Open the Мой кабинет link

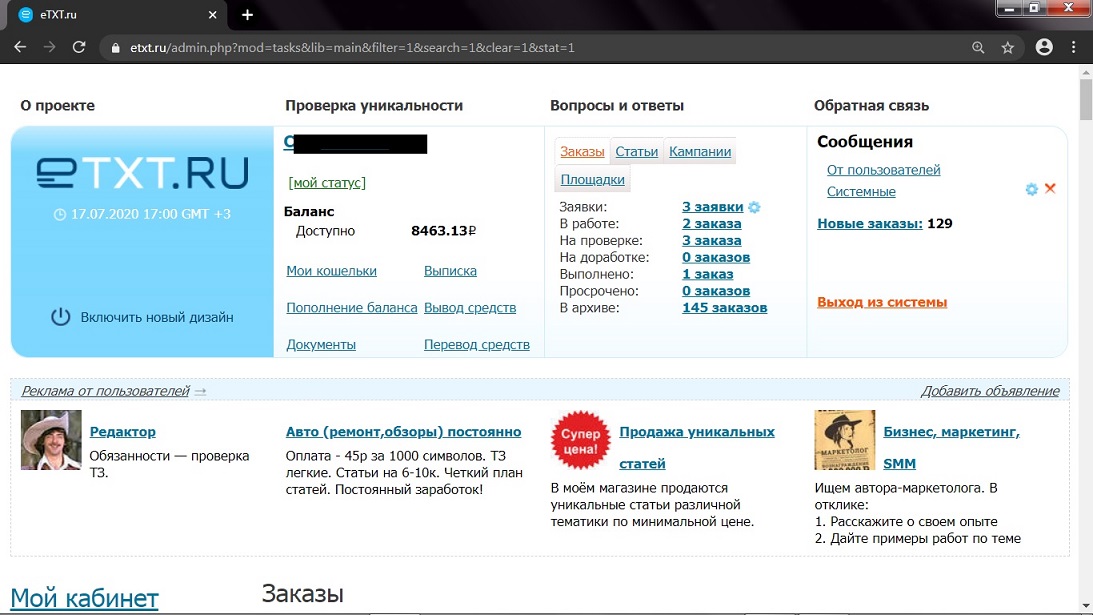pyautogui.click(x=84, y=598)
